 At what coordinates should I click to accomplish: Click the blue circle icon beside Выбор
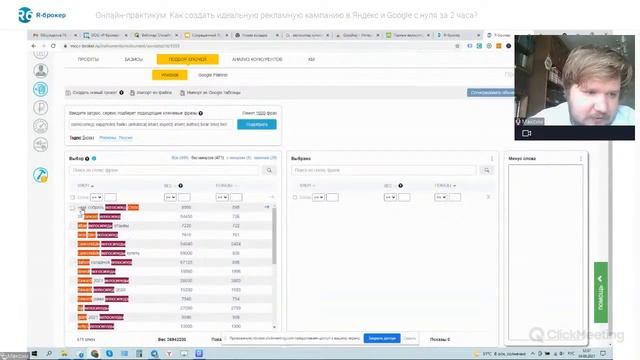pyautogui.click(x=94, y=158)
